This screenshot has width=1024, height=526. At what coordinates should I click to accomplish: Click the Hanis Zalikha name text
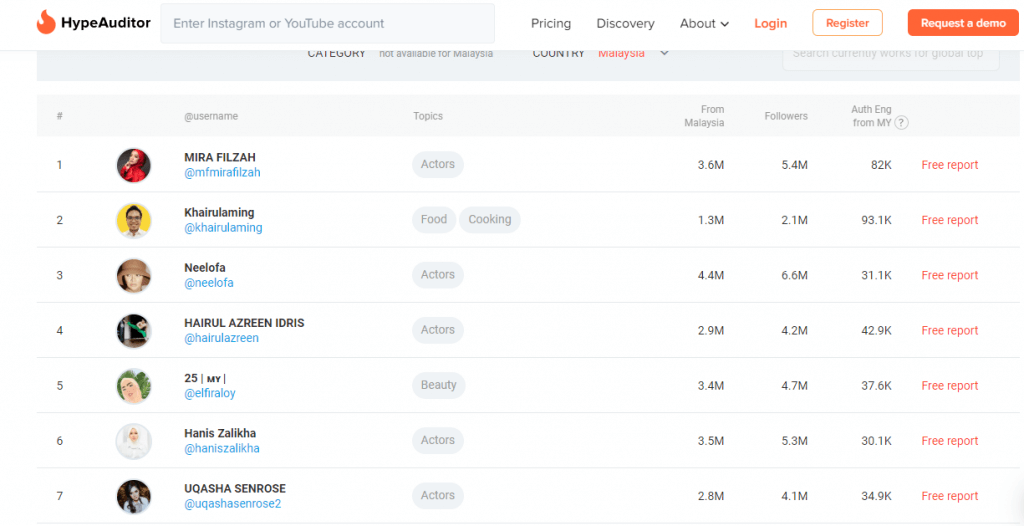(220, 434)
